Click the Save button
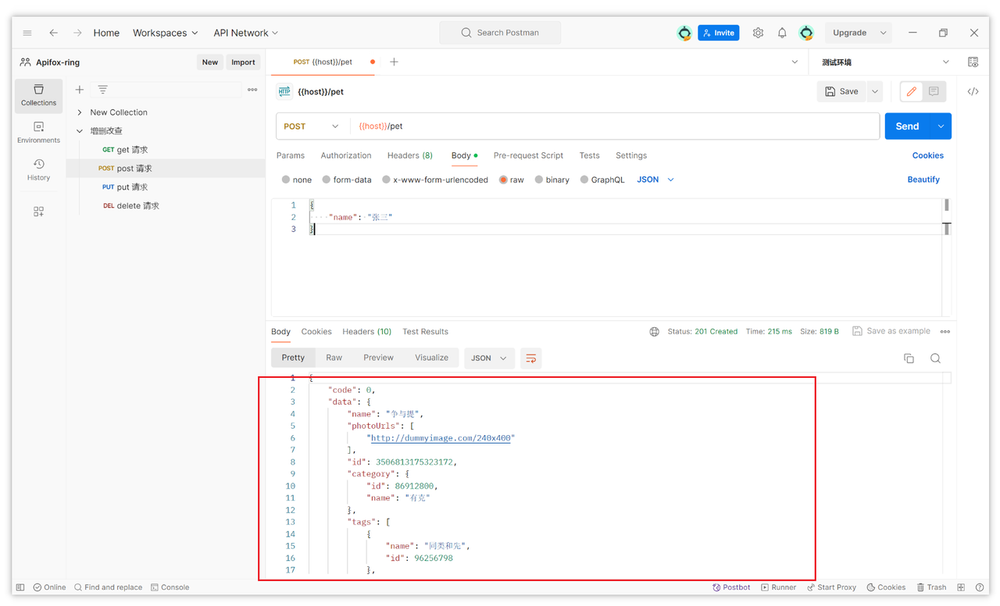1000x606 pixels. click(x=842, y=91)
